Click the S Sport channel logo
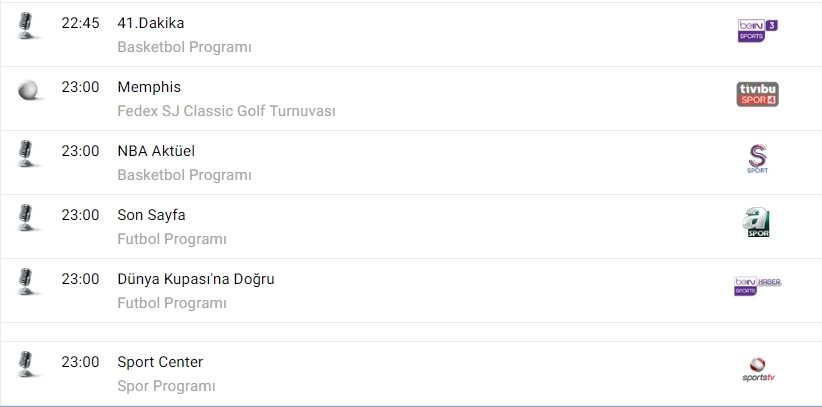822x407 pixels. click(757, 158)
